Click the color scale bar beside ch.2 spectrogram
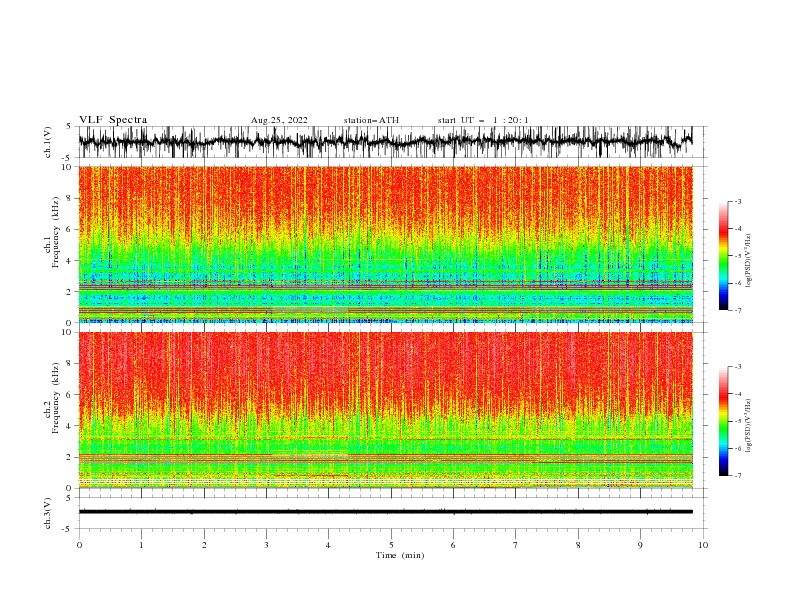Screen dimensions: 792x612 (723, 421)
